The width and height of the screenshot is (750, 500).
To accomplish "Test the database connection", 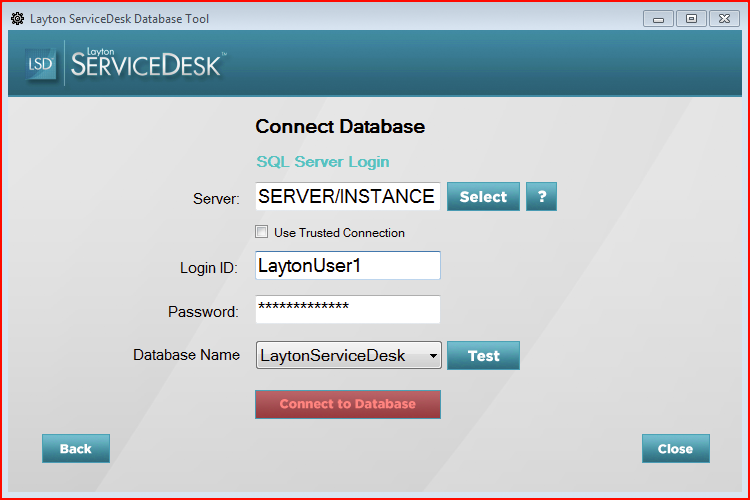I will coord(484,356).
